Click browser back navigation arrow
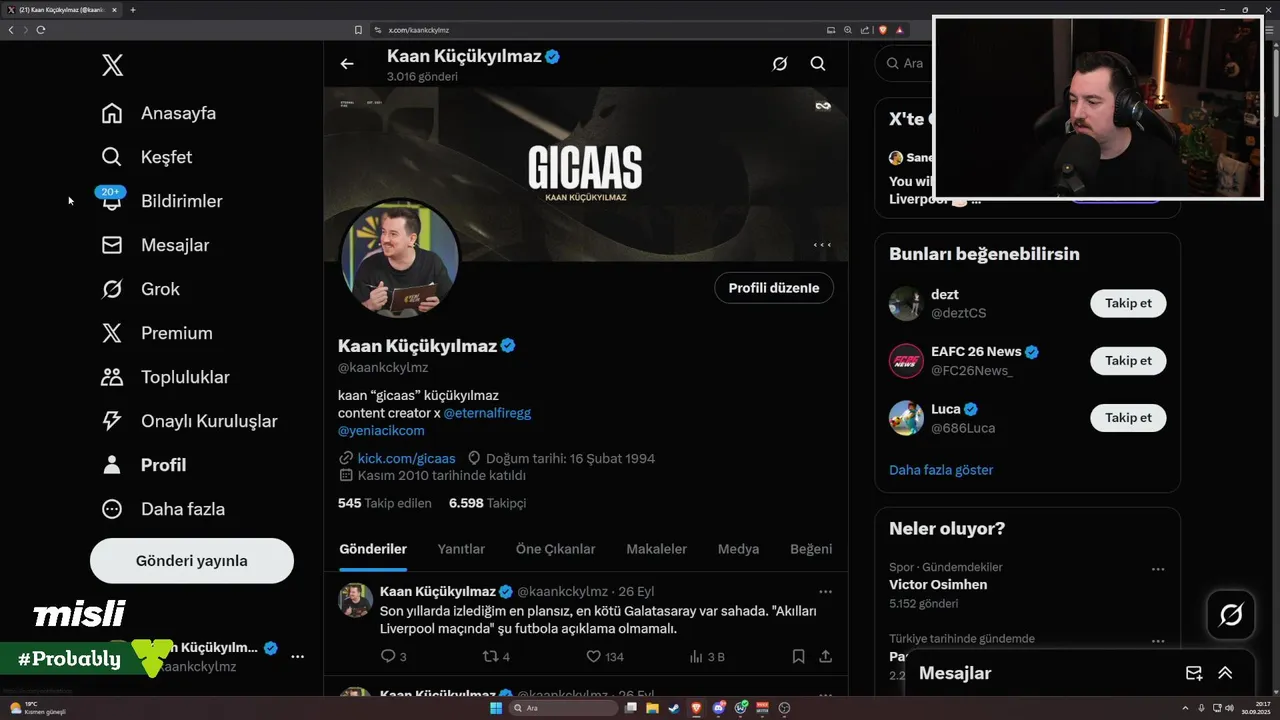This screenshot has width=1280, height=720. click(x=11, y=30)
